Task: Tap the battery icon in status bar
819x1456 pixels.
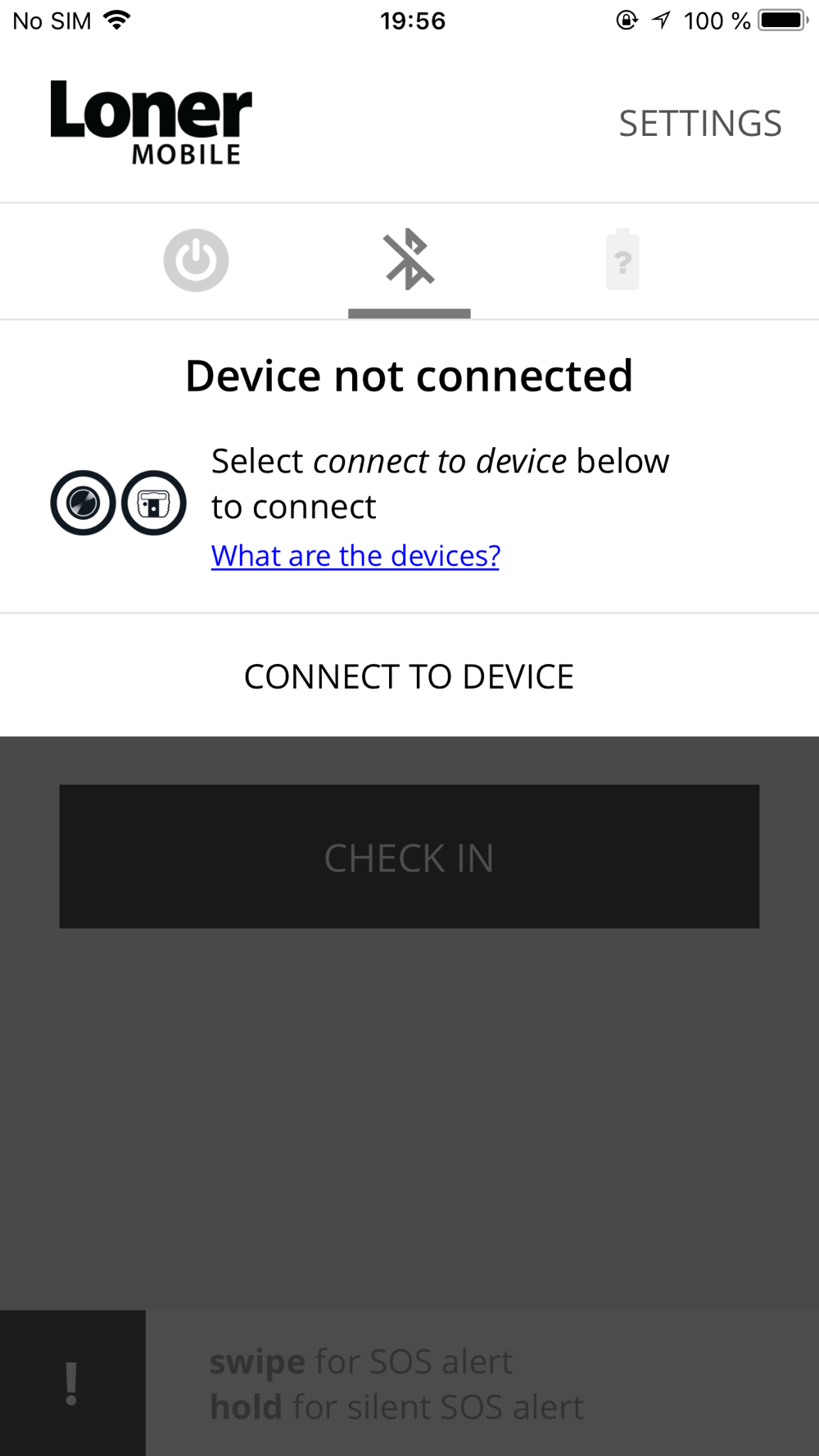Action: point(783,20)
